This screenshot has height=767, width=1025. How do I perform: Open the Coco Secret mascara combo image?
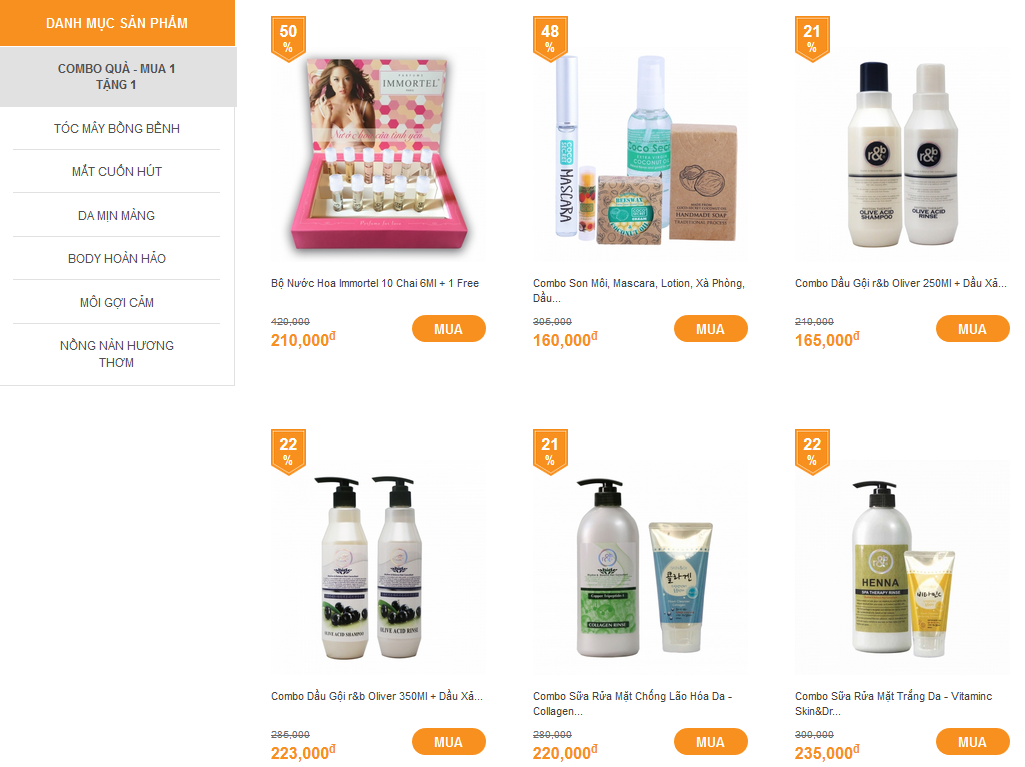[641, 154]
